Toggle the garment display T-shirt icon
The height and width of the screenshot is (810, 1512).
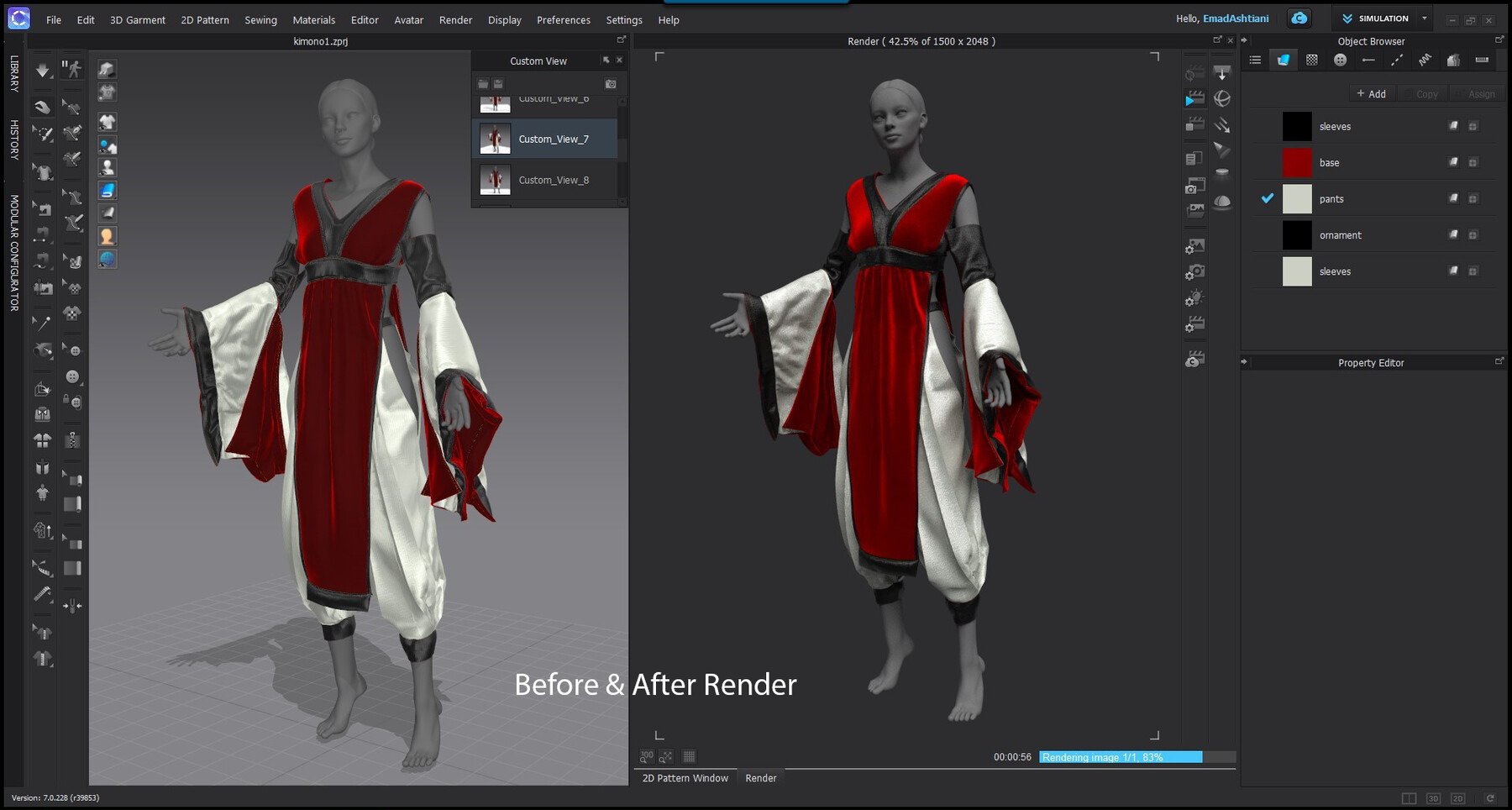[107, 122]
